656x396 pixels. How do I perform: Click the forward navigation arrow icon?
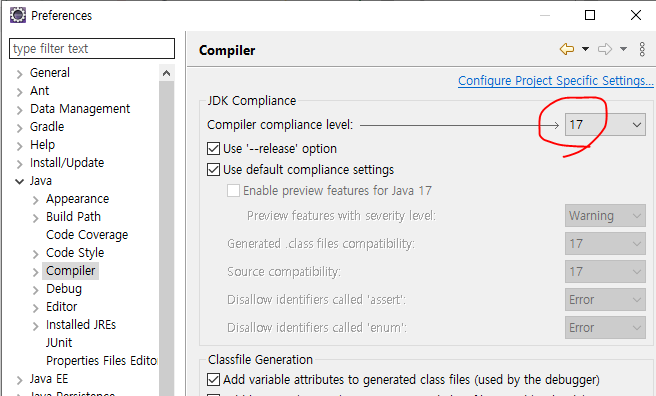pyautogui.click(x=605, y=49)
